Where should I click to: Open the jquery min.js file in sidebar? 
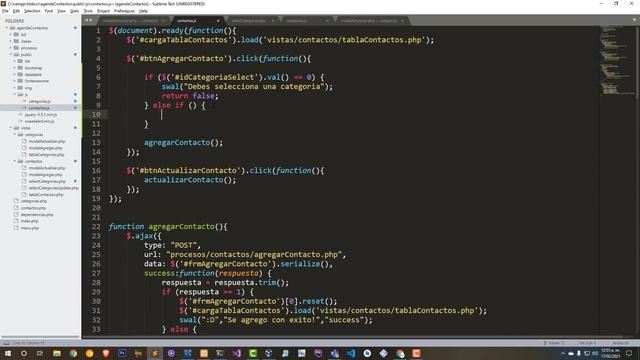click(41, 115)
